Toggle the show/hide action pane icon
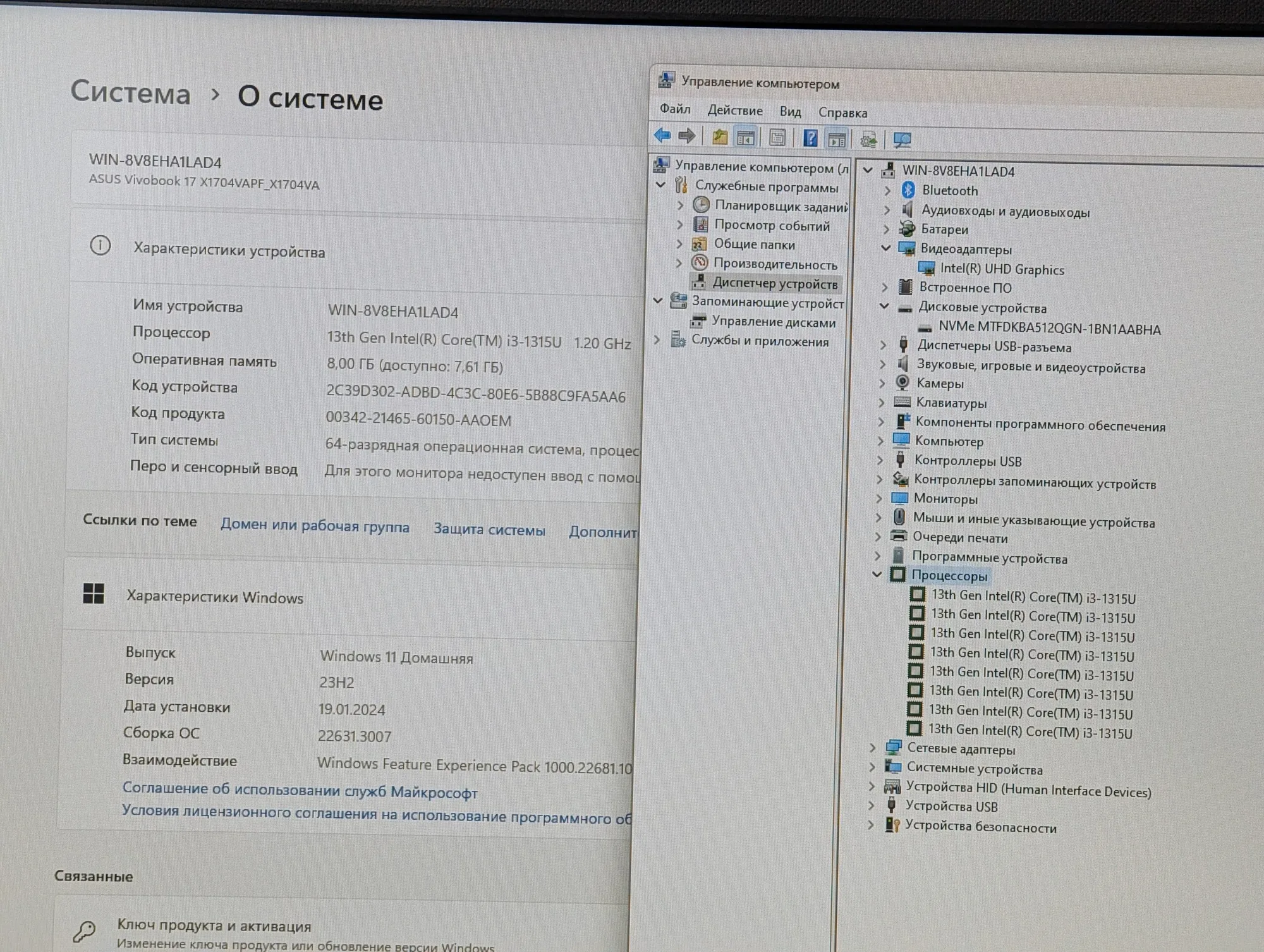 (x=837, y=139)
